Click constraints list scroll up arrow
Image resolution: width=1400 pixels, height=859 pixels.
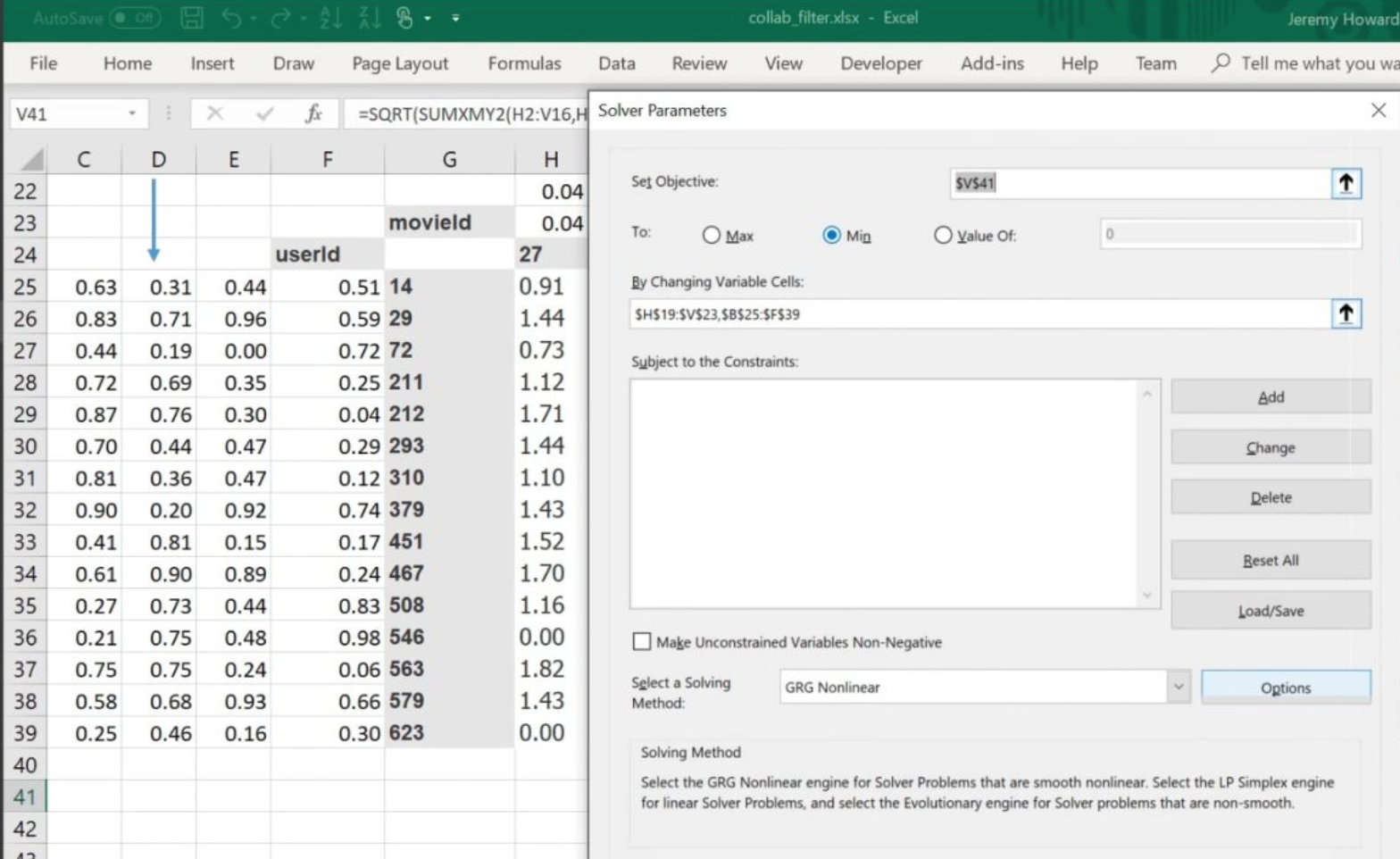pos(1147,394)
